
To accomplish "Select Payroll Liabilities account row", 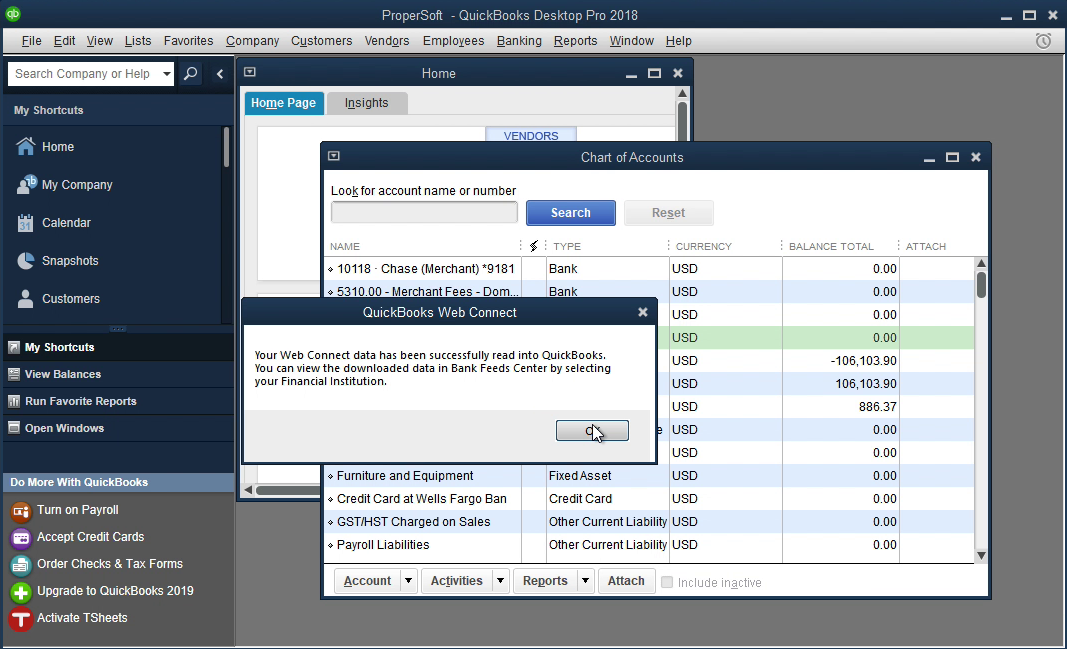I will pos(649,545).
